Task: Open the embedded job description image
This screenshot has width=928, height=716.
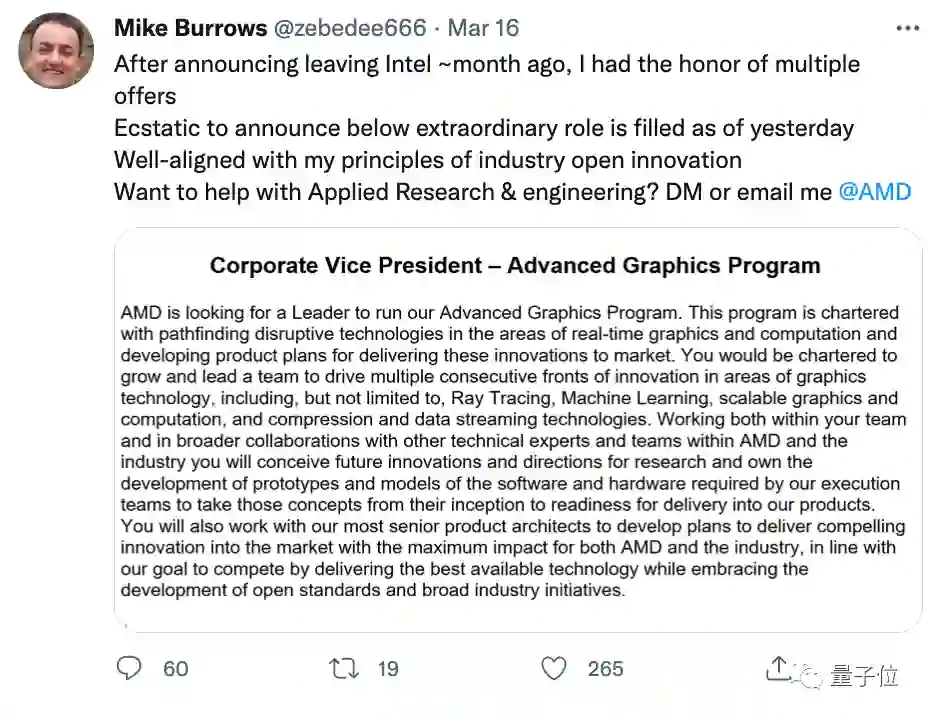Action: point(517,430)
